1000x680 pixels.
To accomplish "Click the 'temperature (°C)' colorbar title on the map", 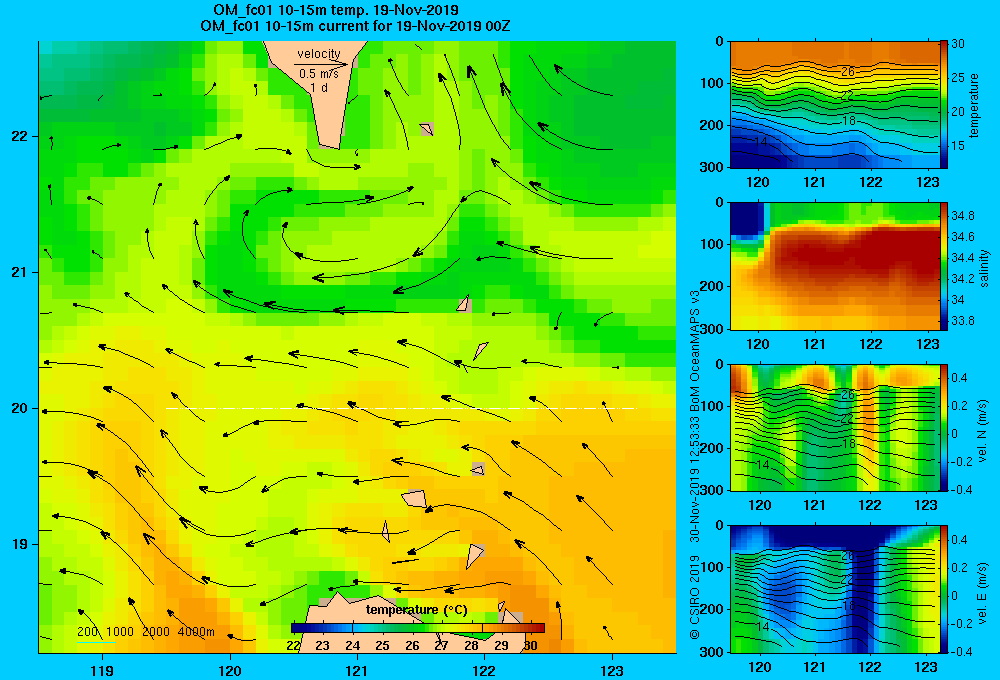I will click(416, 610).
